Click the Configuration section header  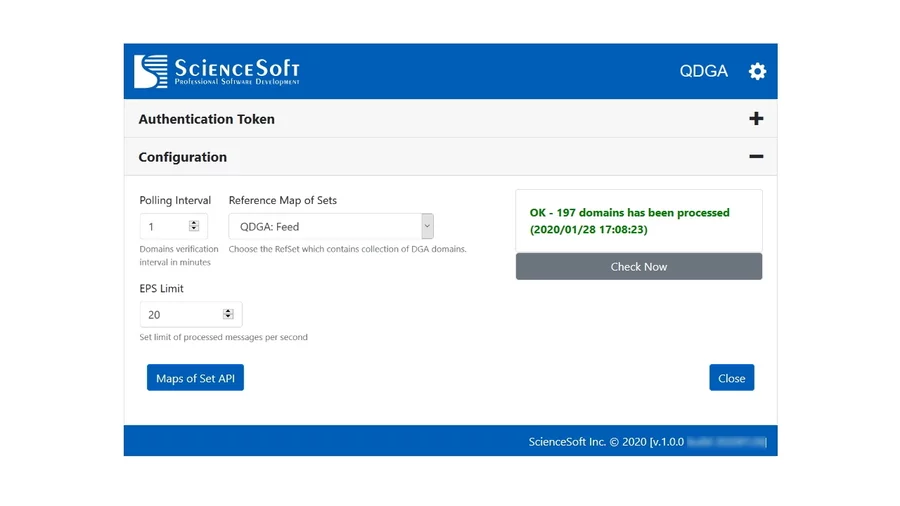[183, 157]
